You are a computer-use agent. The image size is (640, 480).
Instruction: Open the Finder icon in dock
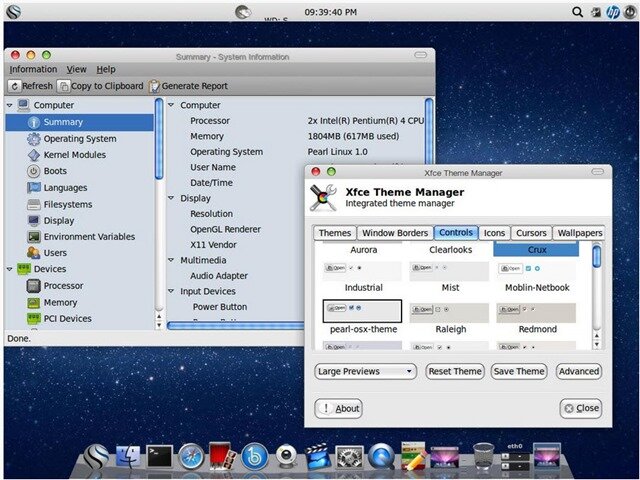(x=128, y=456)
